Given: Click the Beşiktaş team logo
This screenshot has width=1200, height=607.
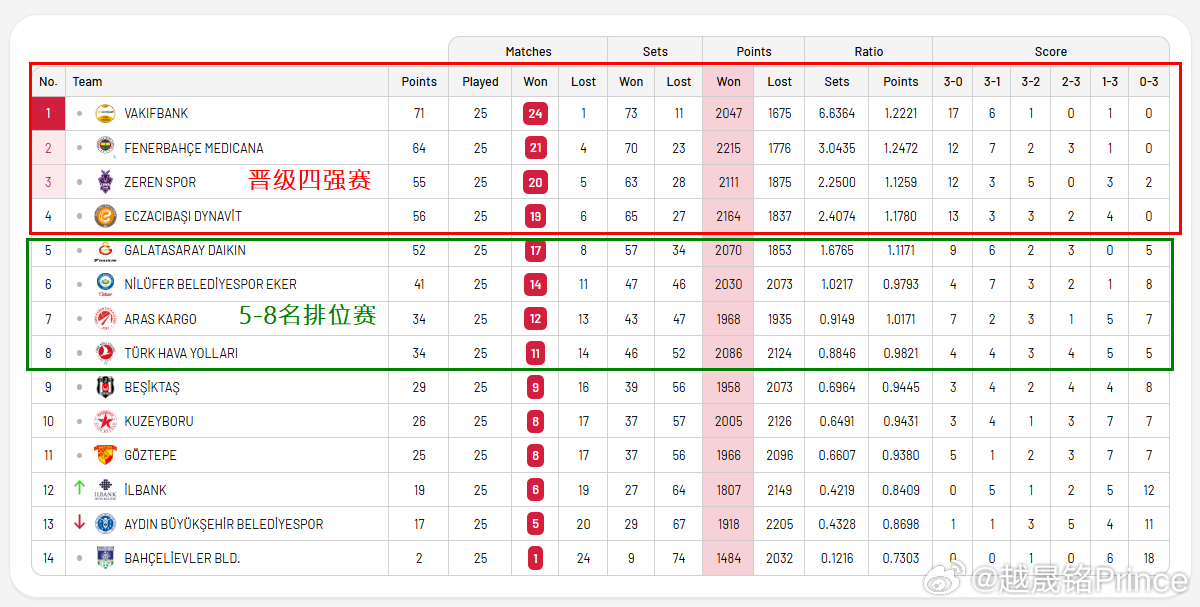Looking at the screenshot, I should coord(105,387).
